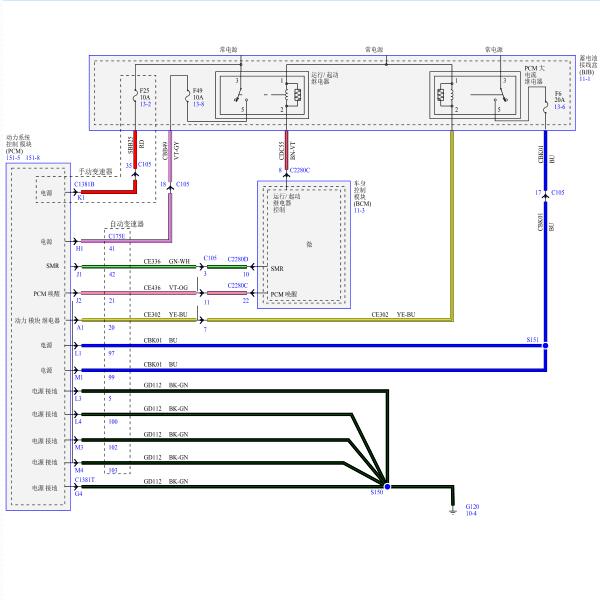This screenshot has height=600, width=600.
Task: Click pin label M4
Action: point(79,470)
